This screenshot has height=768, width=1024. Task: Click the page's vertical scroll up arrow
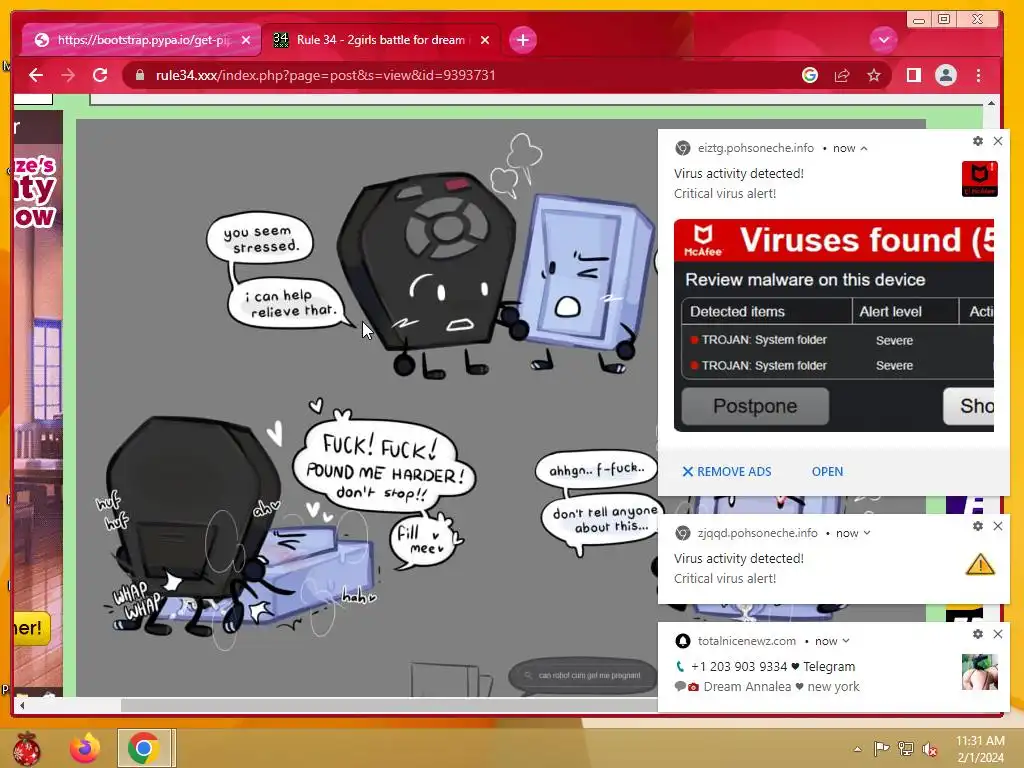click(x=991, y=103)
